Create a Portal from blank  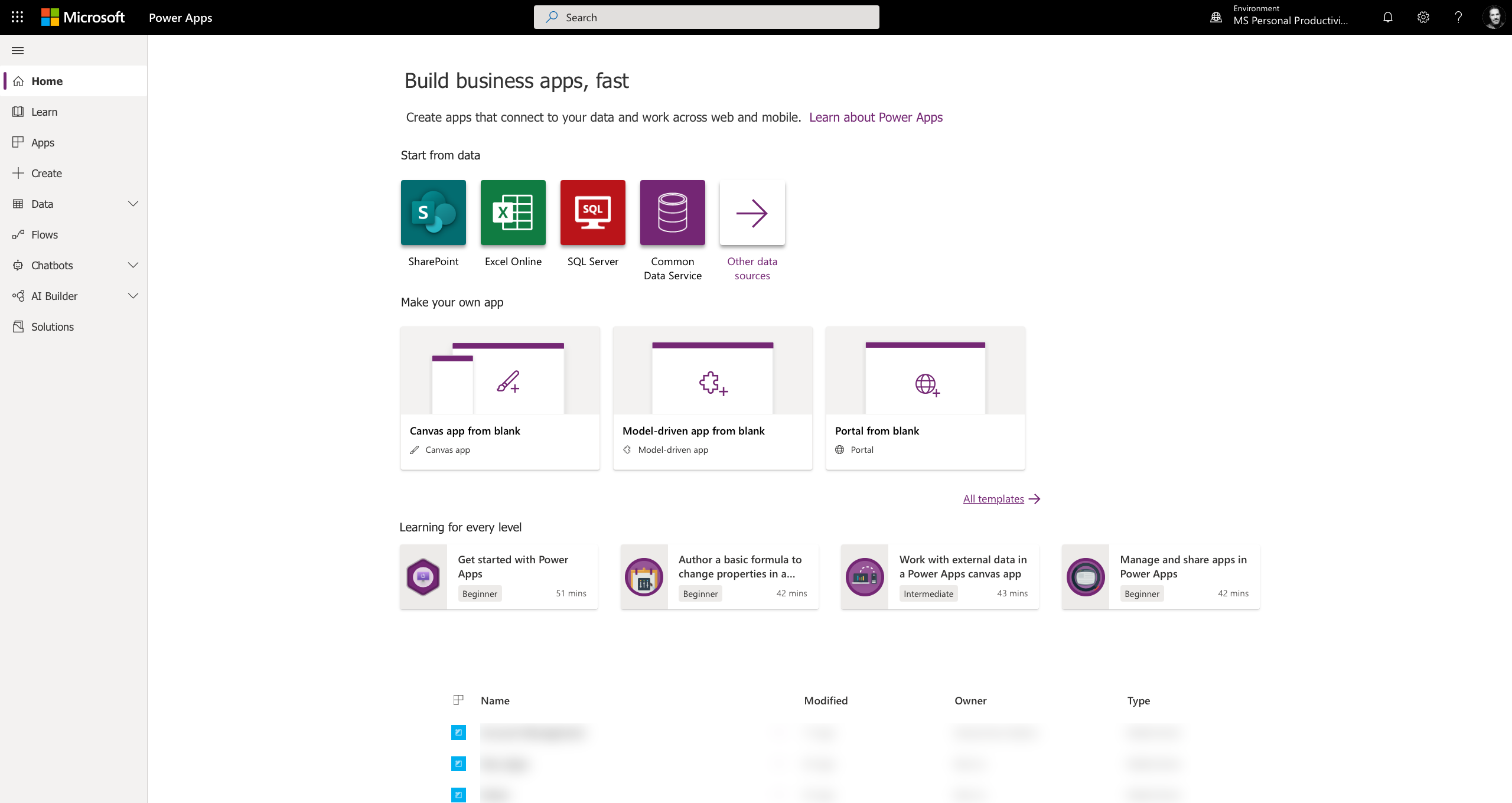coord(925,399)
